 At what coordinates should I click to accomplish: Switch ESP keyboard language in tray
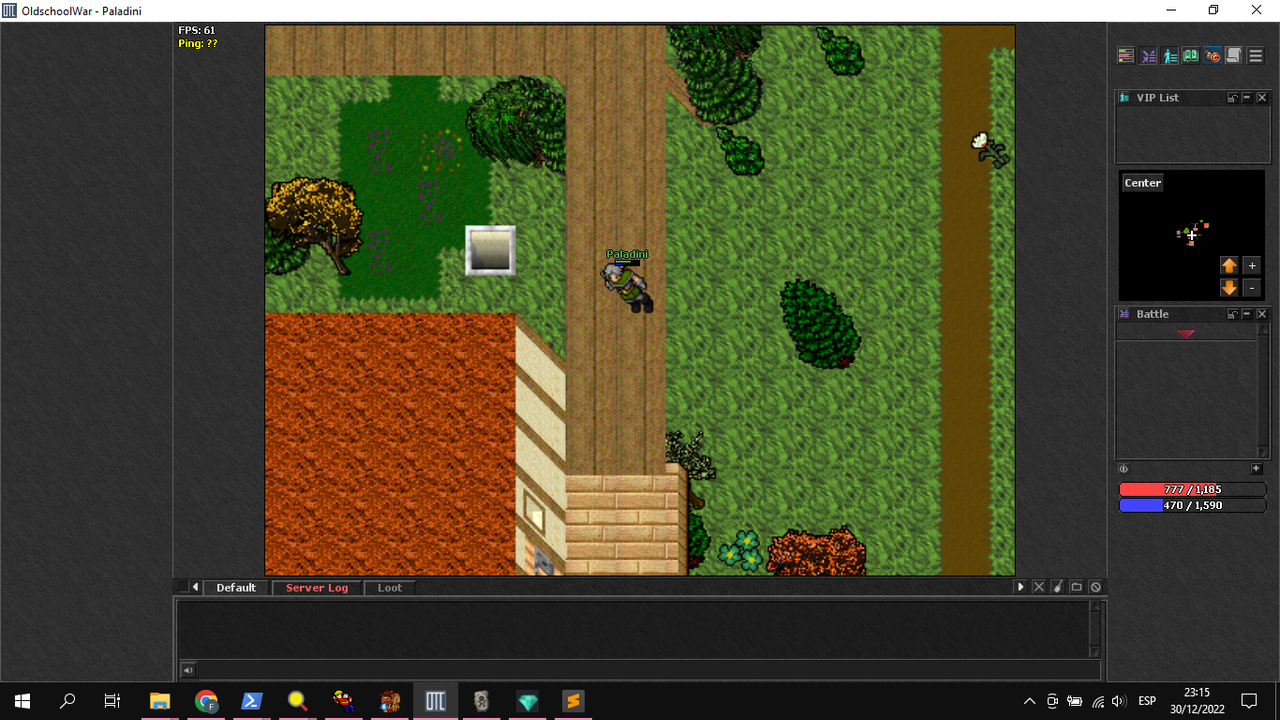pos(1147,701)
